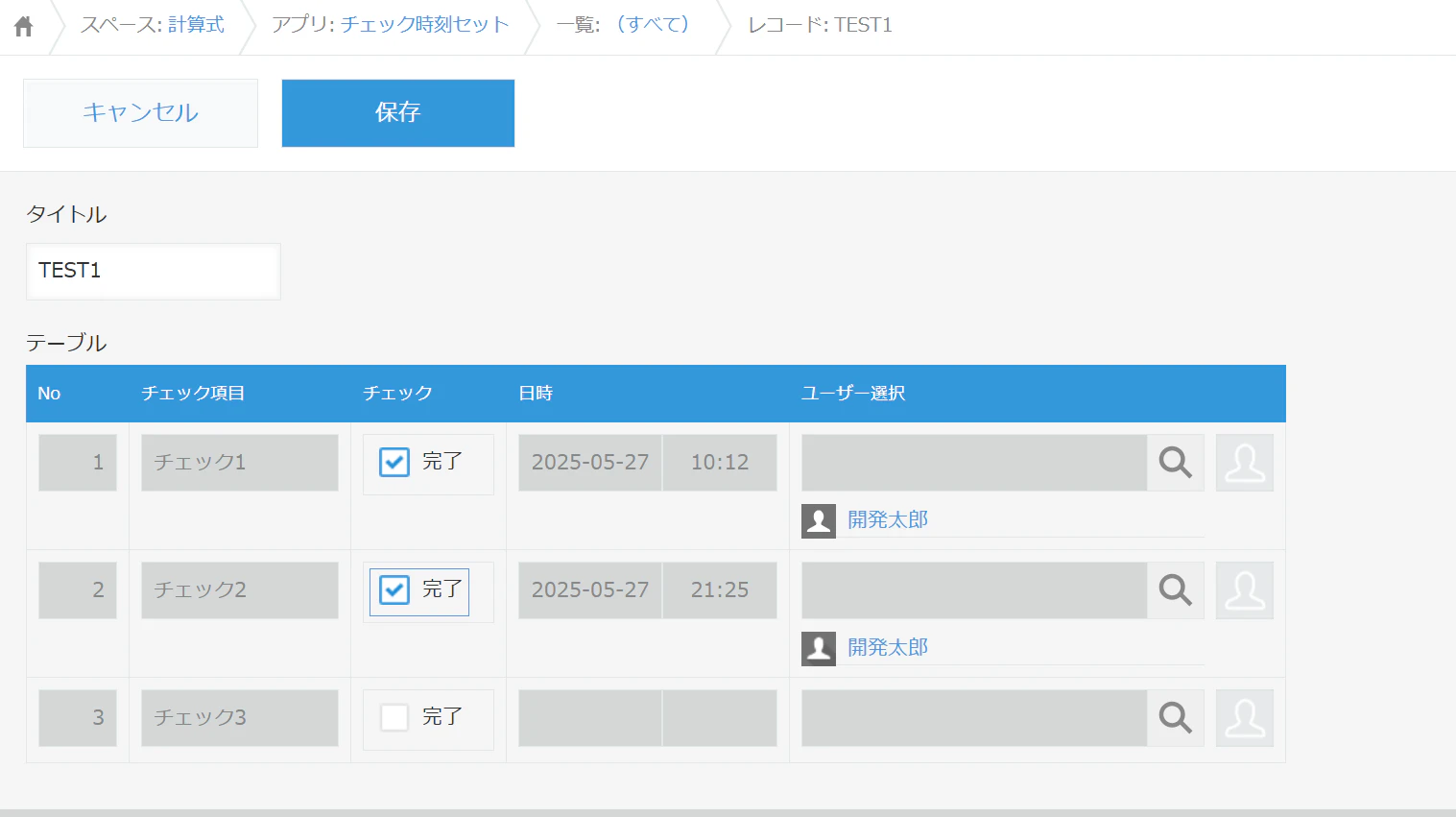Click user selection input in row 2
1456x817 pixels.
(974, 590)
